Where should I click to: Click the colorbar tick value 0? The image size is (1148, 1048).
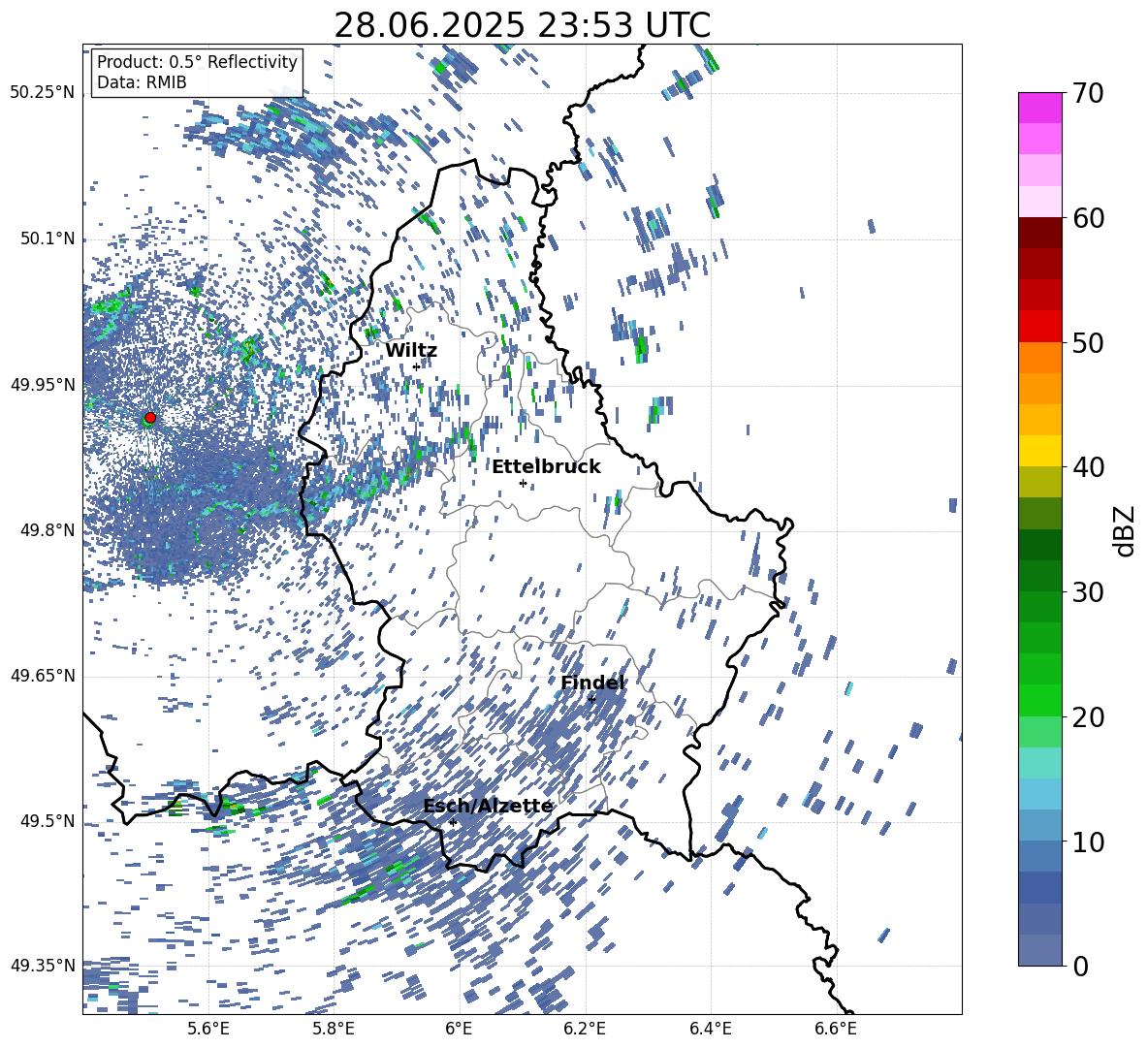[1080, 966]
